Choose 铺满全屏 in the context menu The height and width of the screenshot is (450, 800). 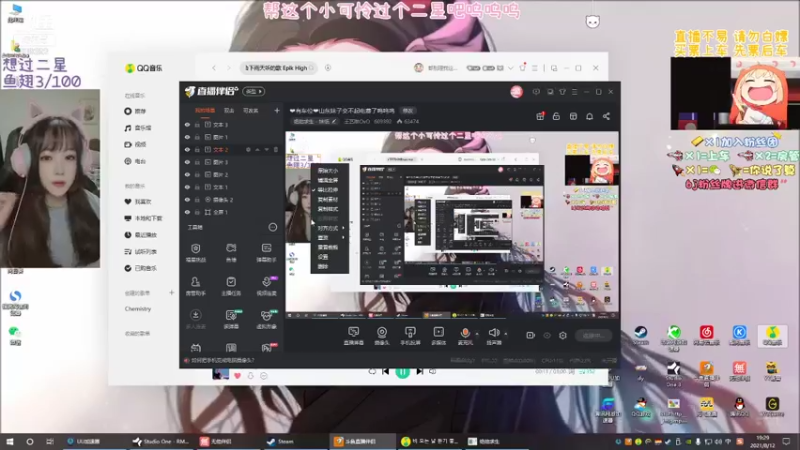pyautogui.click(x=330, y=180)
